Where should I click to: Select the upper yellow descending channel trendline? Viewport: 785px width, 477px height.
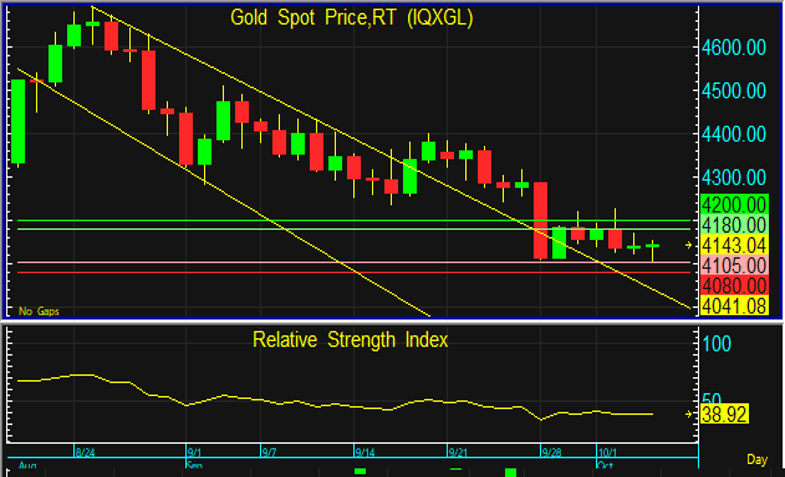391,158
